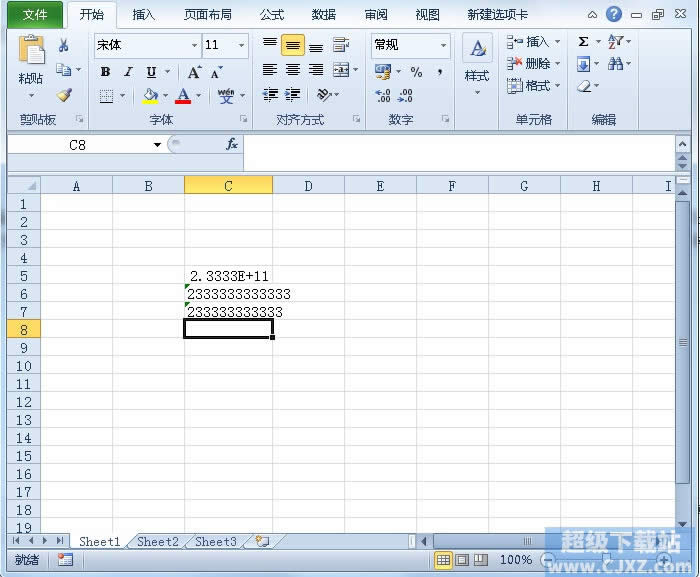Apply comma style

(440, 71)
